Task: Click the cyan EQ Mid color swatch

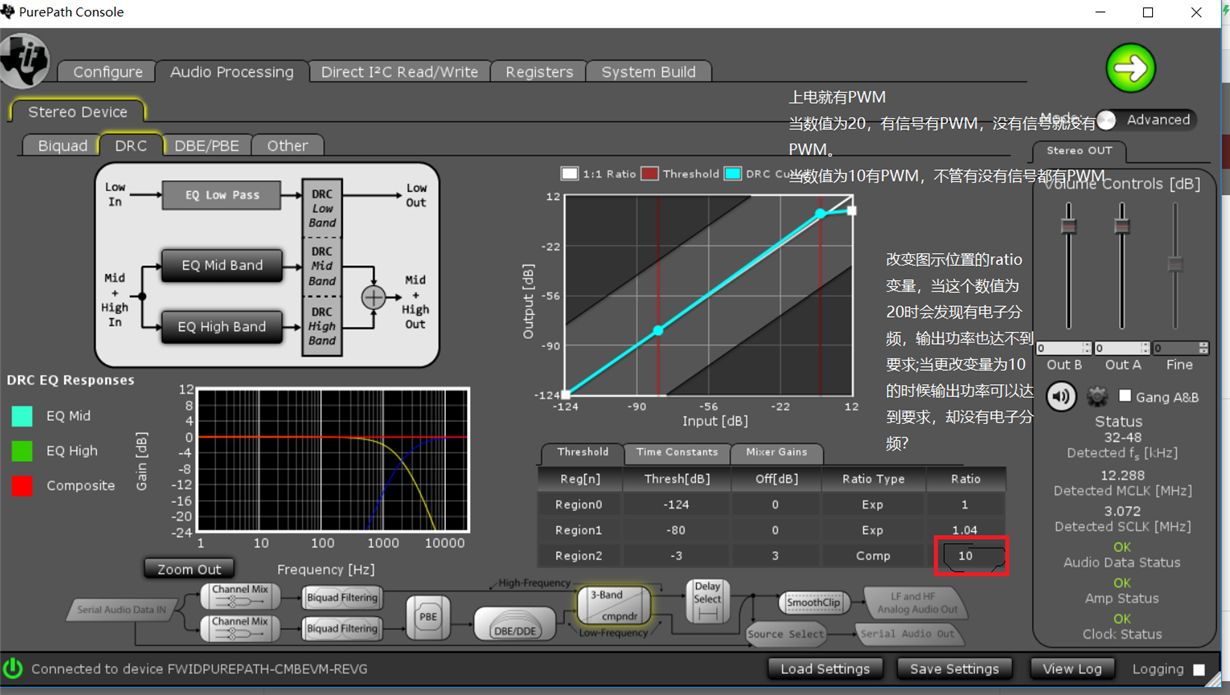Action: tap(22, 416)
